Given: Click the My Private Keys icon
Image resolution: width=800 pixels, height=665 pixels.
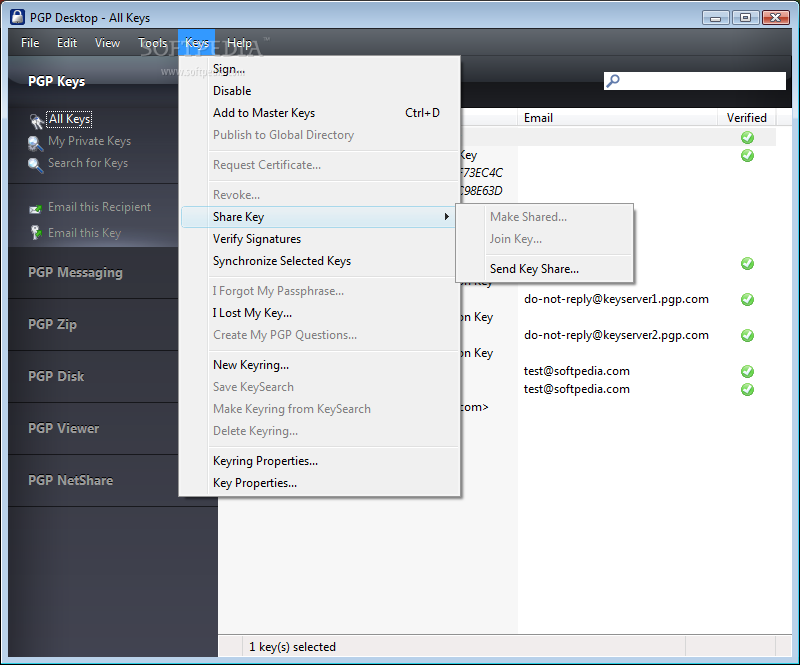Looking at the screenshot, I should [35, 143].
